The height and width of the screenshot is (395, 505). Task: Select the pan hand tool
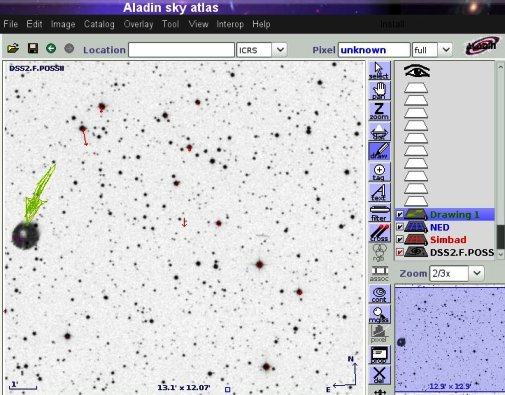[379, 91]
